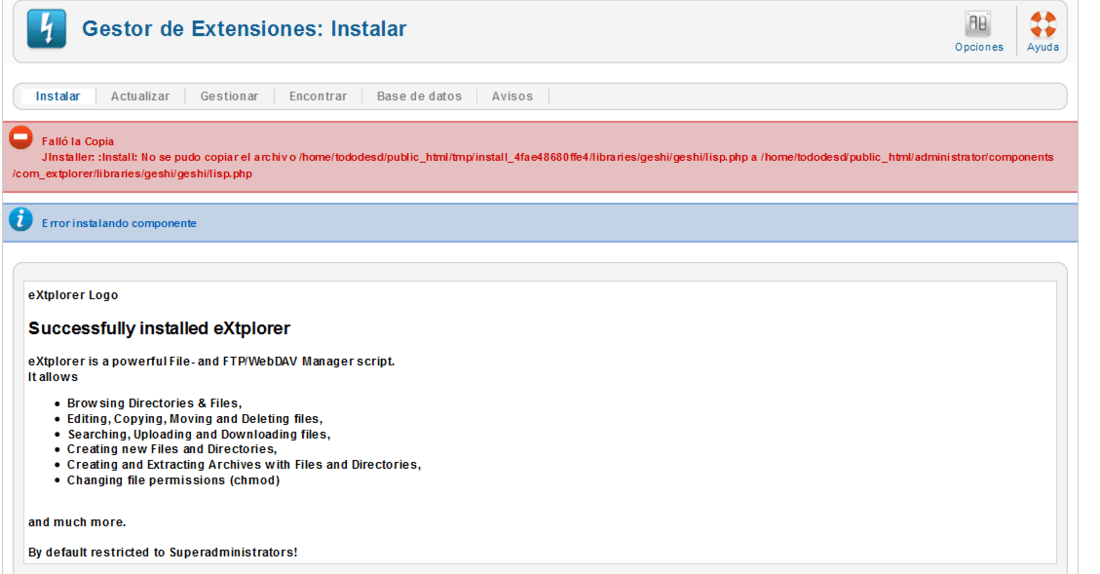Click 'By default restricted to Superadministrators!' text
The image size is (1100, 574).
163,552
